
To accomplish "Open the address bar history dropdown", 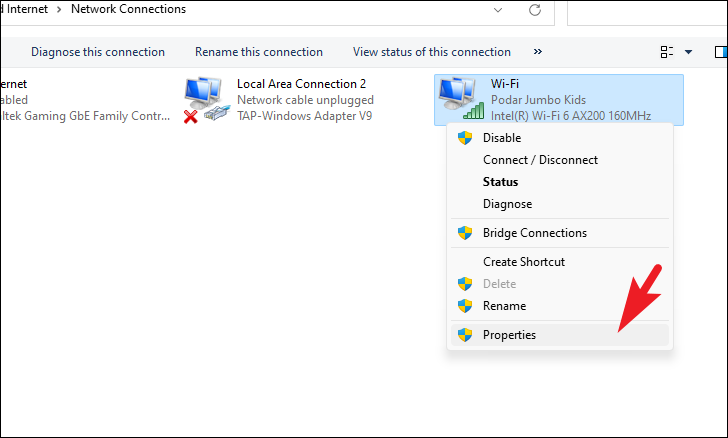I will 498,10.
